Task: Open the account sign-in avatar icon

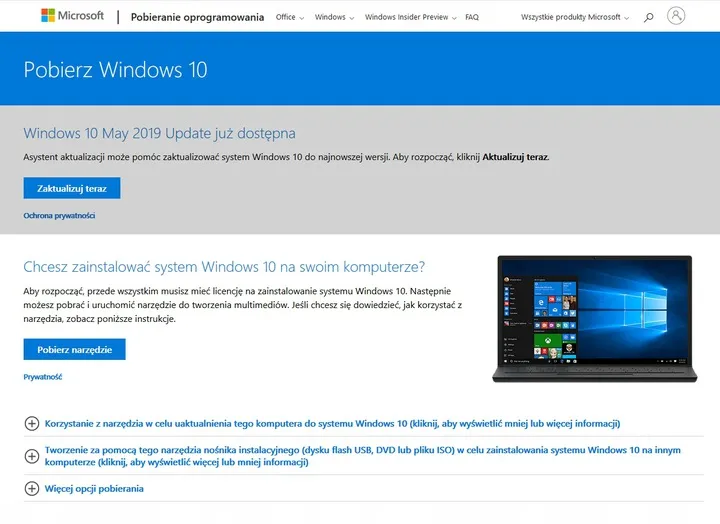Action: pyautogui.click(x=676, y=16)
